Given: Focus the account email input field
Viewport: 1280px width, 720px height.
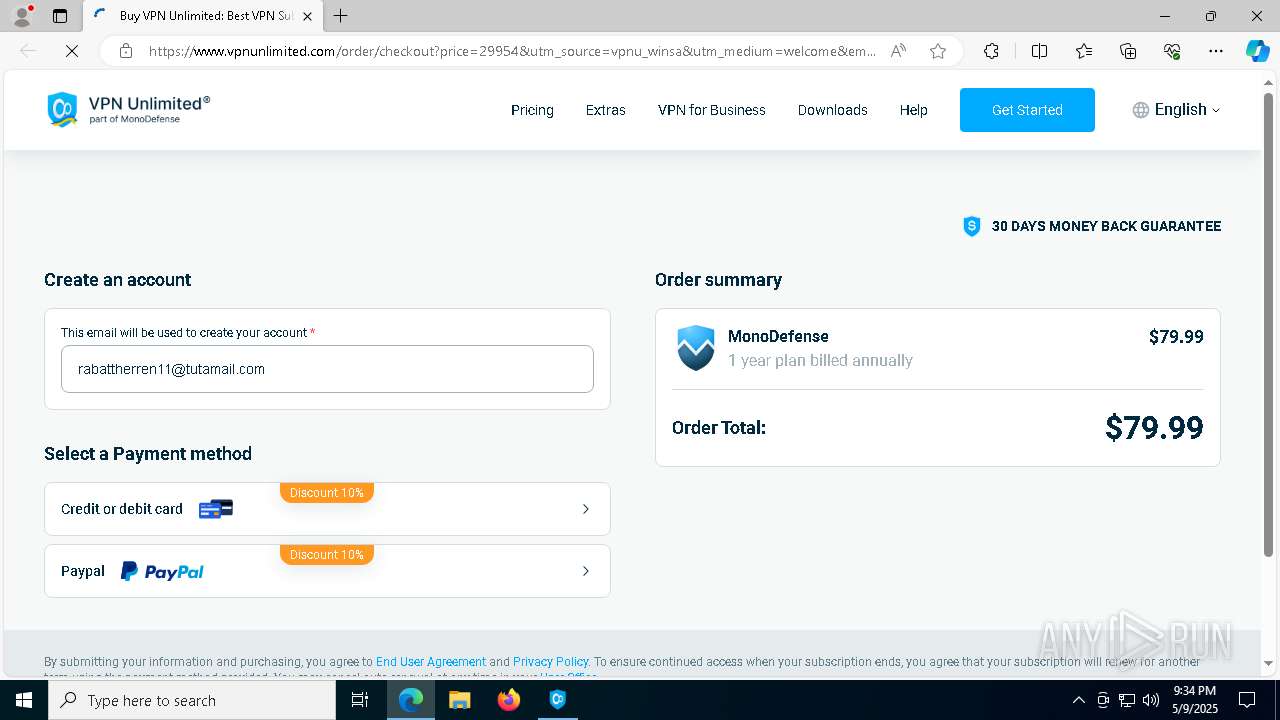Looking at the screenshot, I should pos(327,369).
